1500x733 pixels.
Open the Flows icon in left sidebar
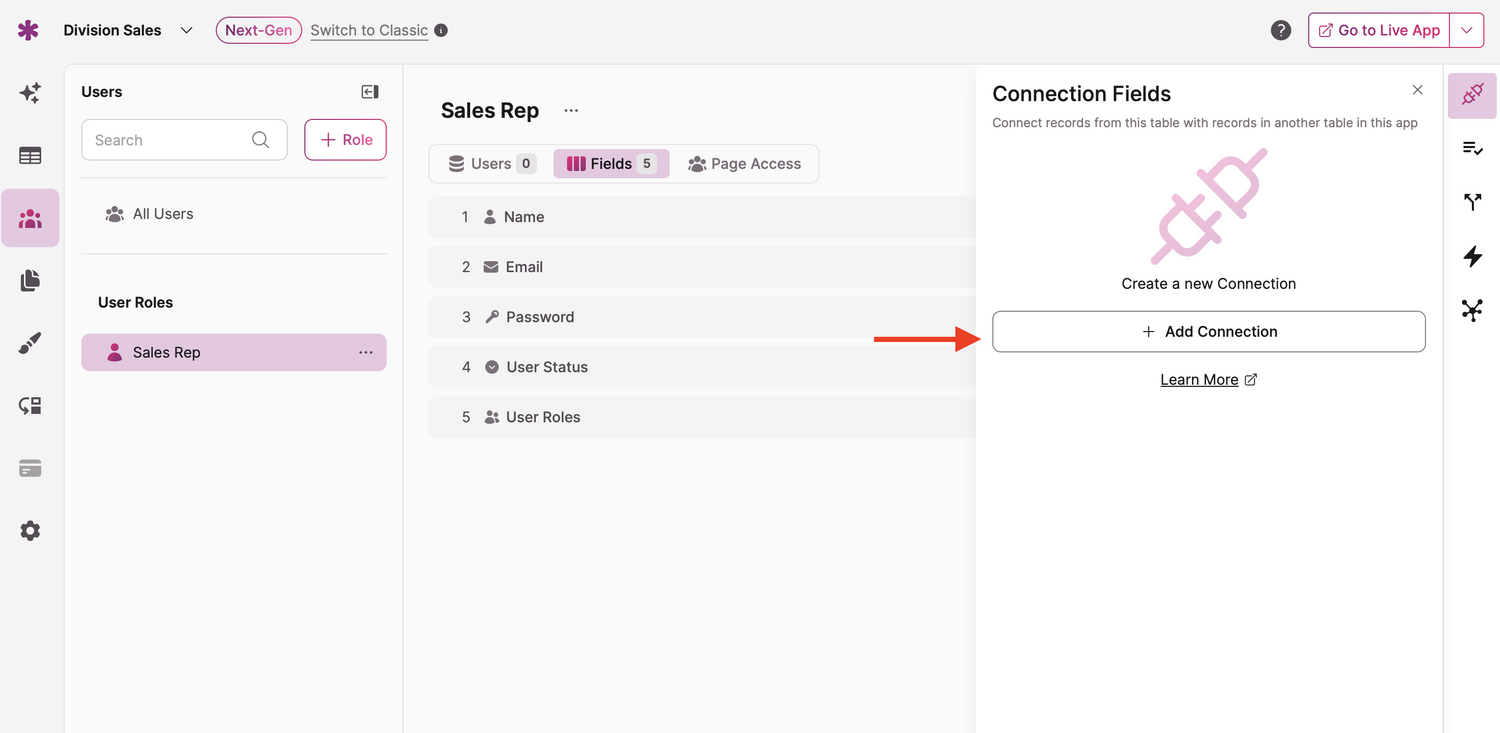(30, 406)
